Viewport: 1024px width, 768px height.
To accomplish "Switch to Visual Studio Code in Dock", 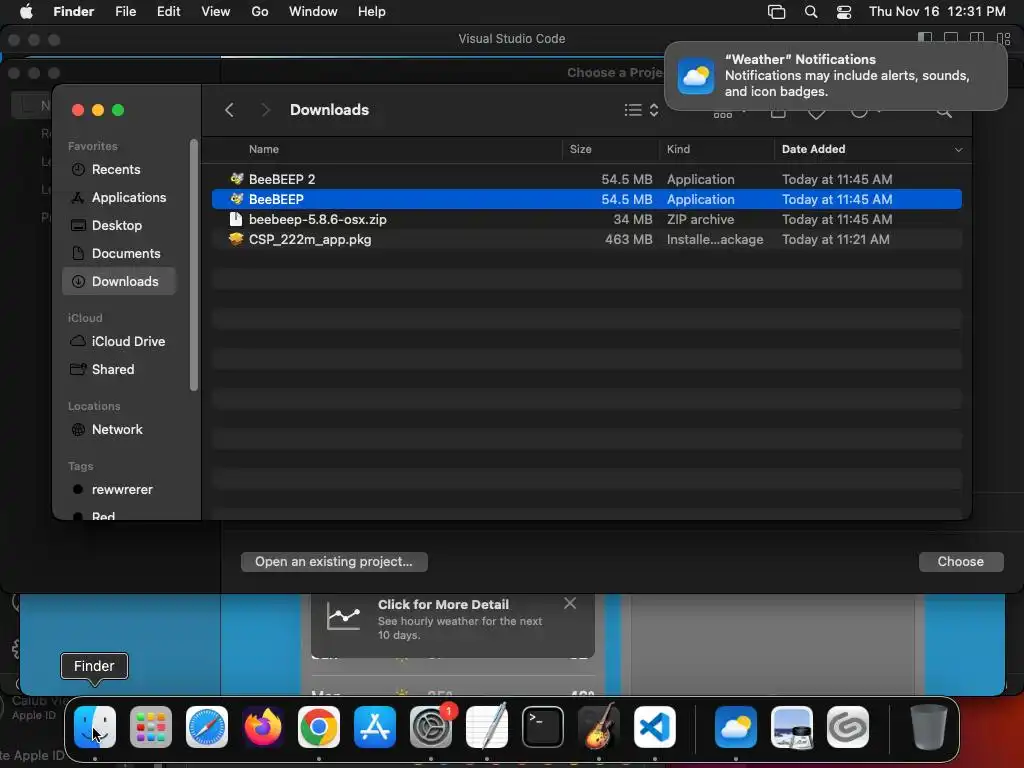I will (x=654, y=727).
